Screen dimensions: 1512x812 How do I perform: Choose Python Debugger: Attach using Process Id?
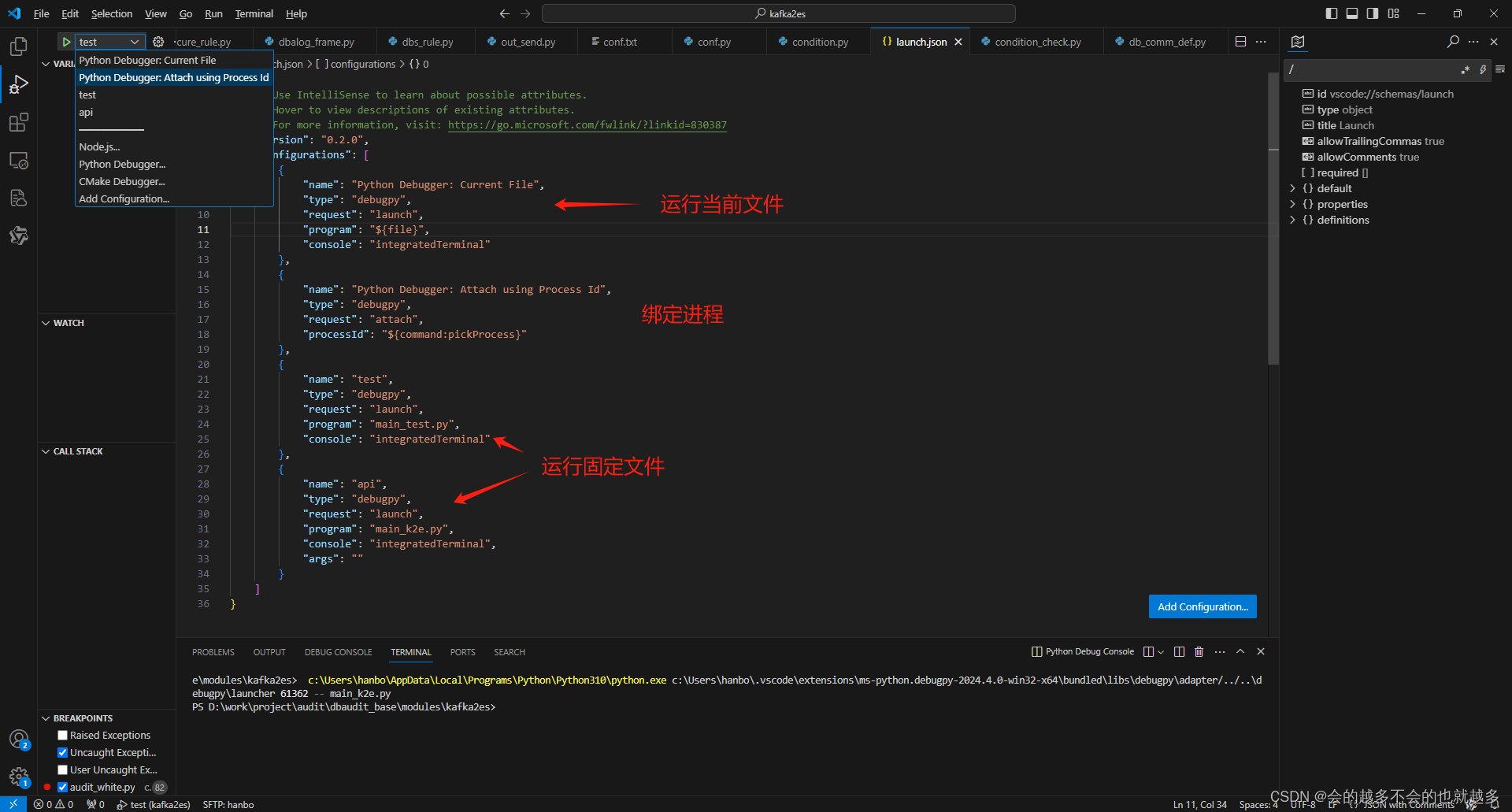pos(174,77)
